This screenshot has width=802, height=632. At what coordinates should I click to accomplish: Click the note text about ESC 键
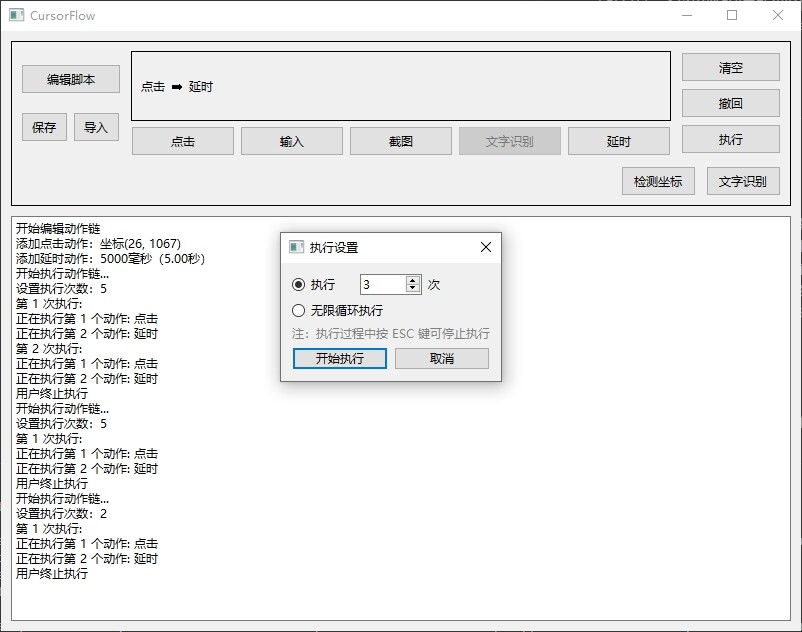click(391, 334)
